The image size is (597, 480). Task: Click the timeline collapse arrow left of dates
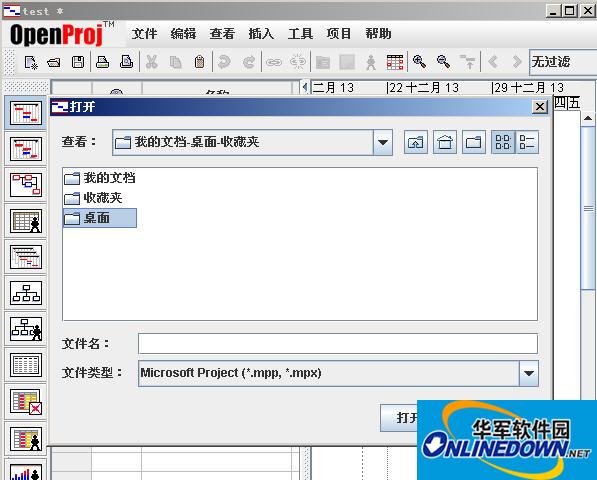(305, 87)
